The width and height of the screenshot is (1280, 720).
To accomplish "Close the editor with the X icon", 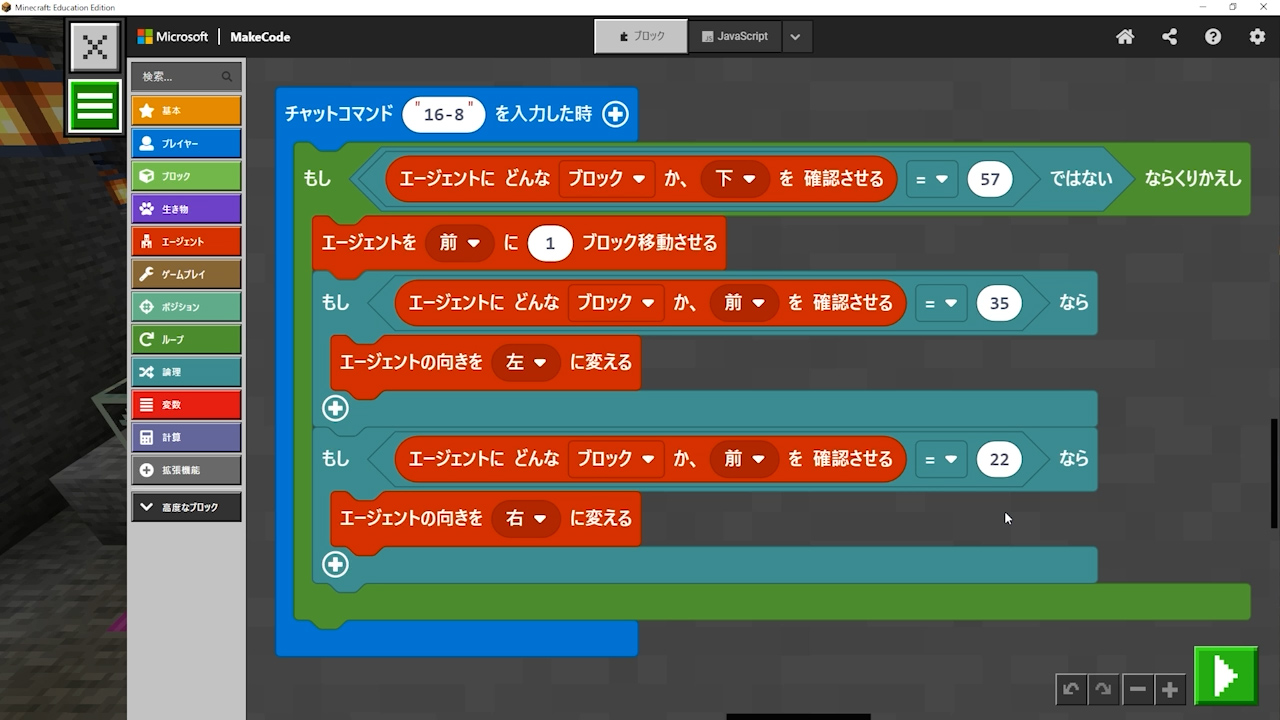I will (95, 46).
